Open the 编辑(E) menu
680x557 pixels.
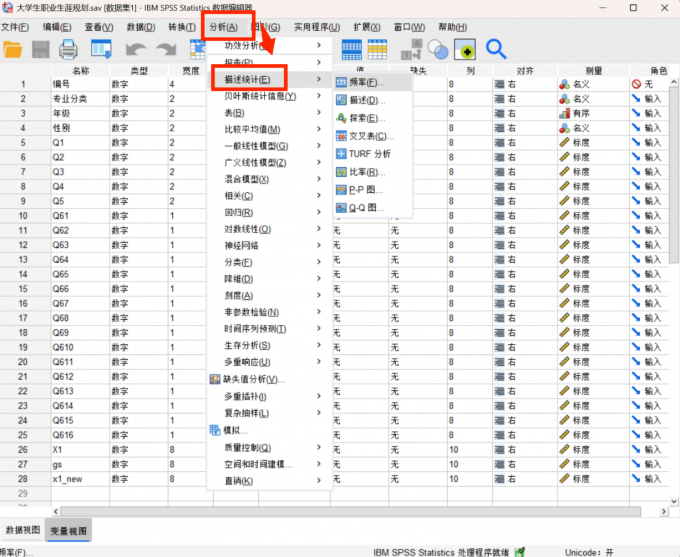click(57, 27)
